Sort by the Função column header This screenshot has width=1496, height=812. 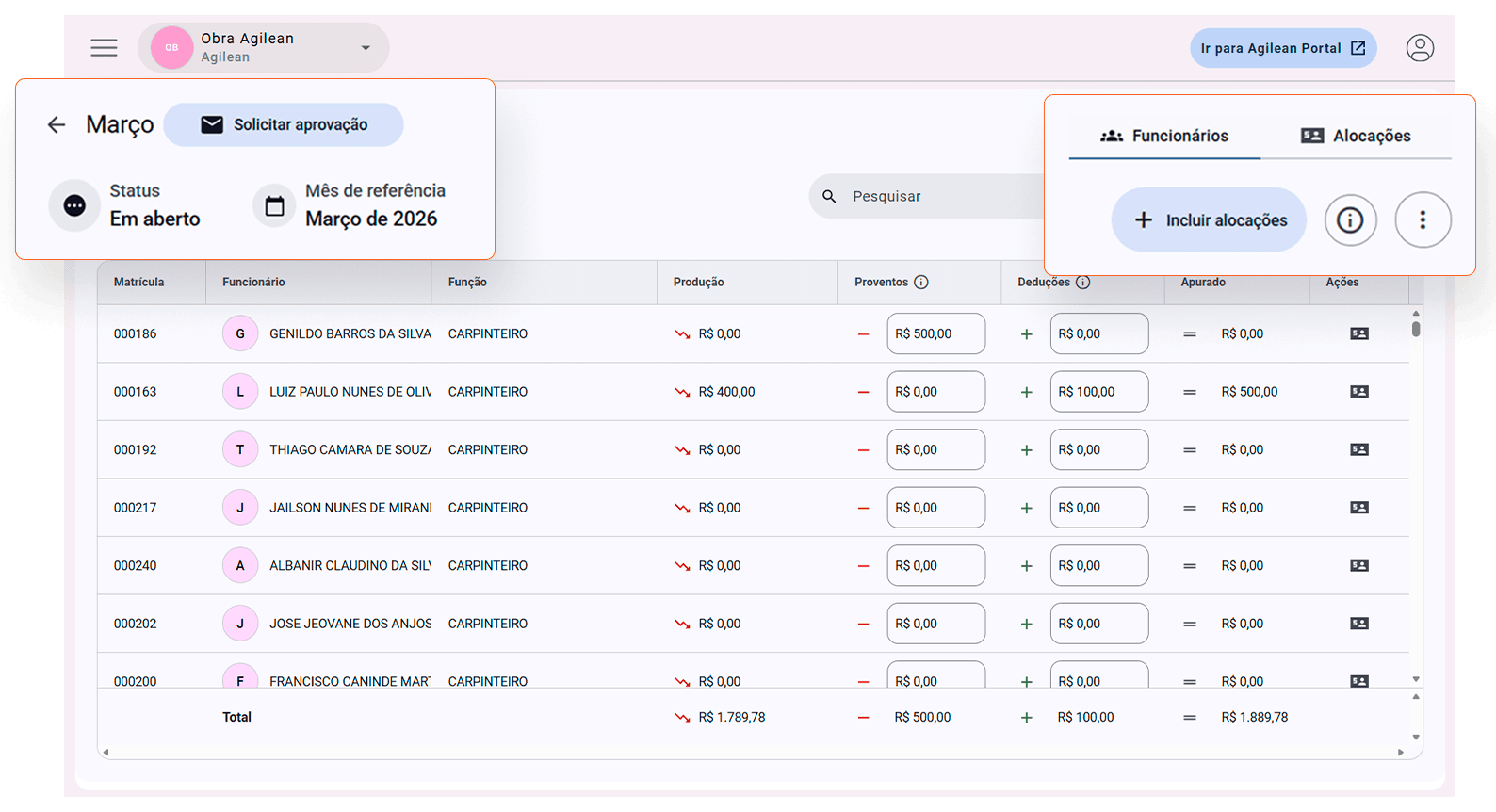467,282
